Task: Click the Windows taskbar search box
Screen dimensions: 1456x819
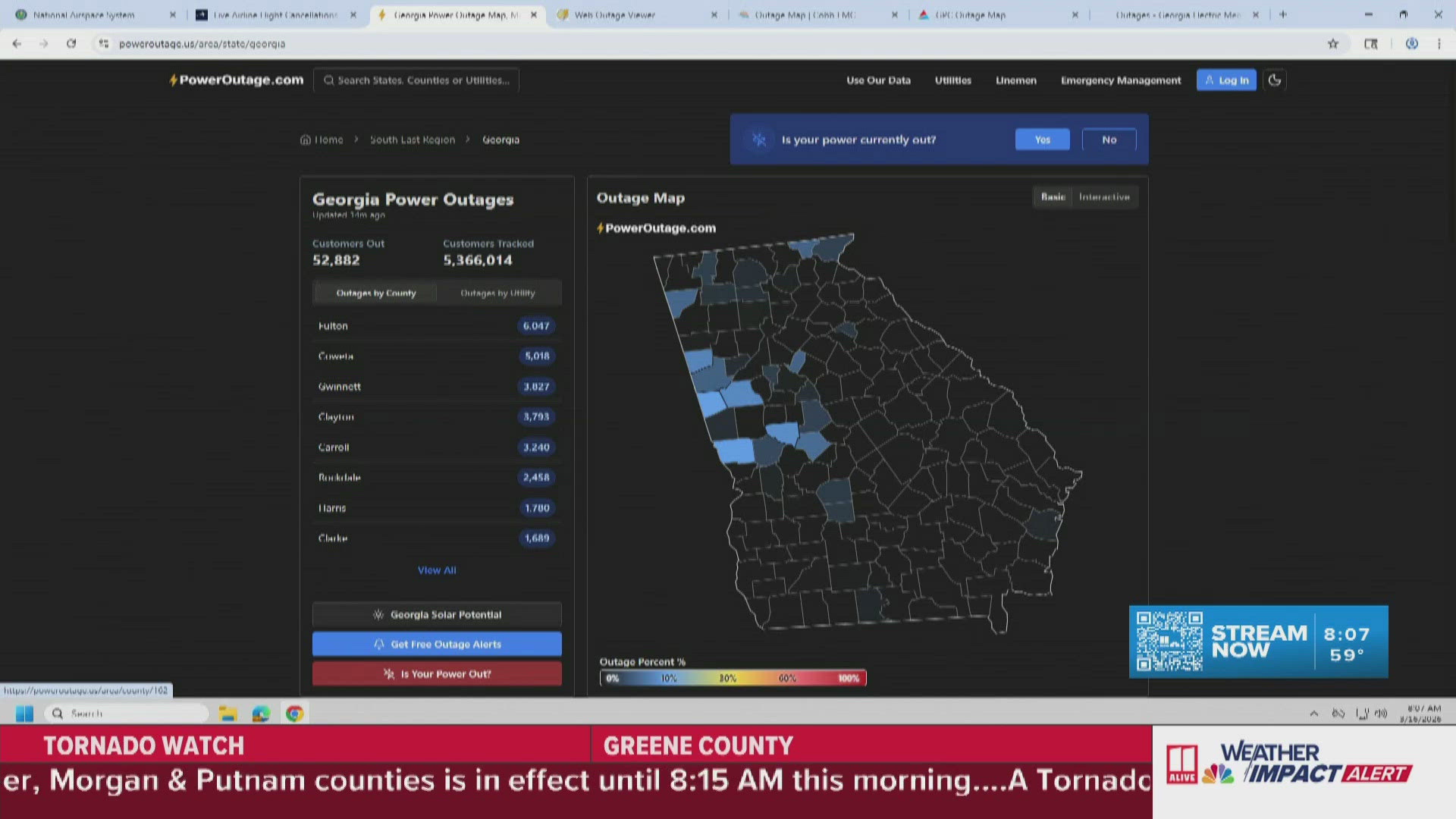Action: click(126, 714)
